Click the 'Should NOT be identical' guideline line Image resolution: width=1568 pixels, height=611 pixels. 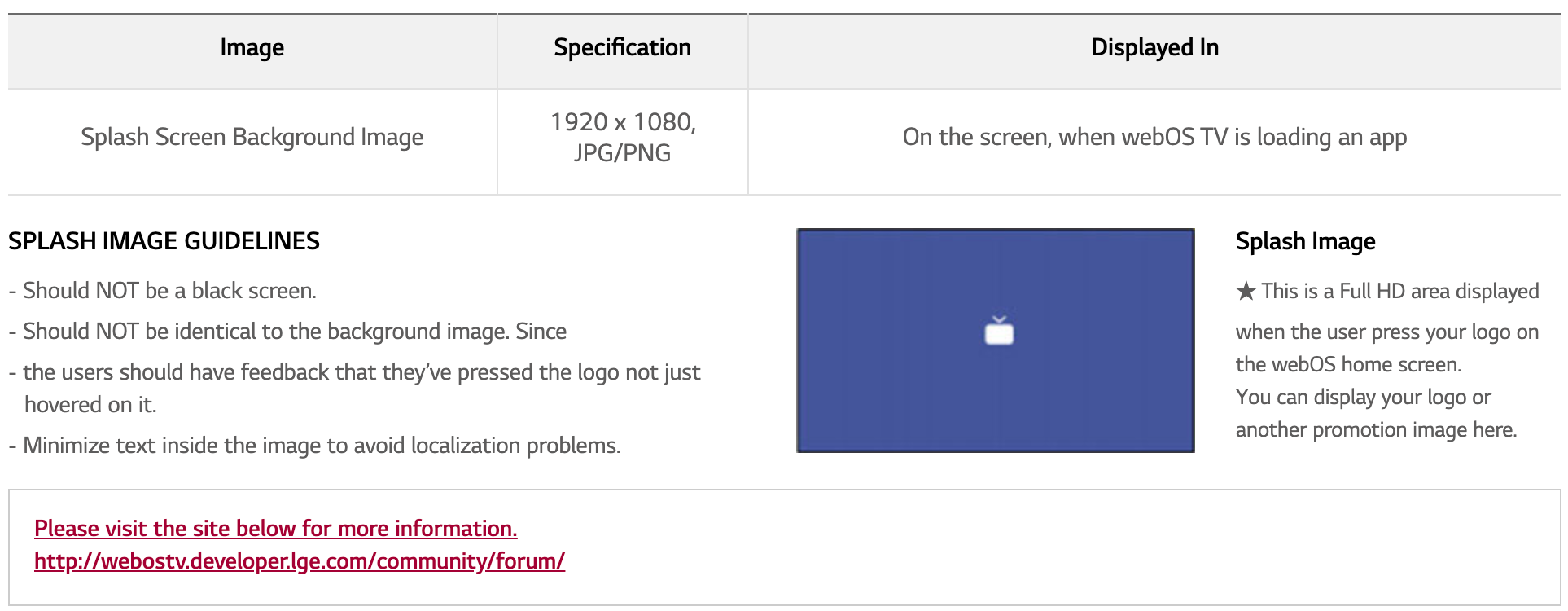294,332
